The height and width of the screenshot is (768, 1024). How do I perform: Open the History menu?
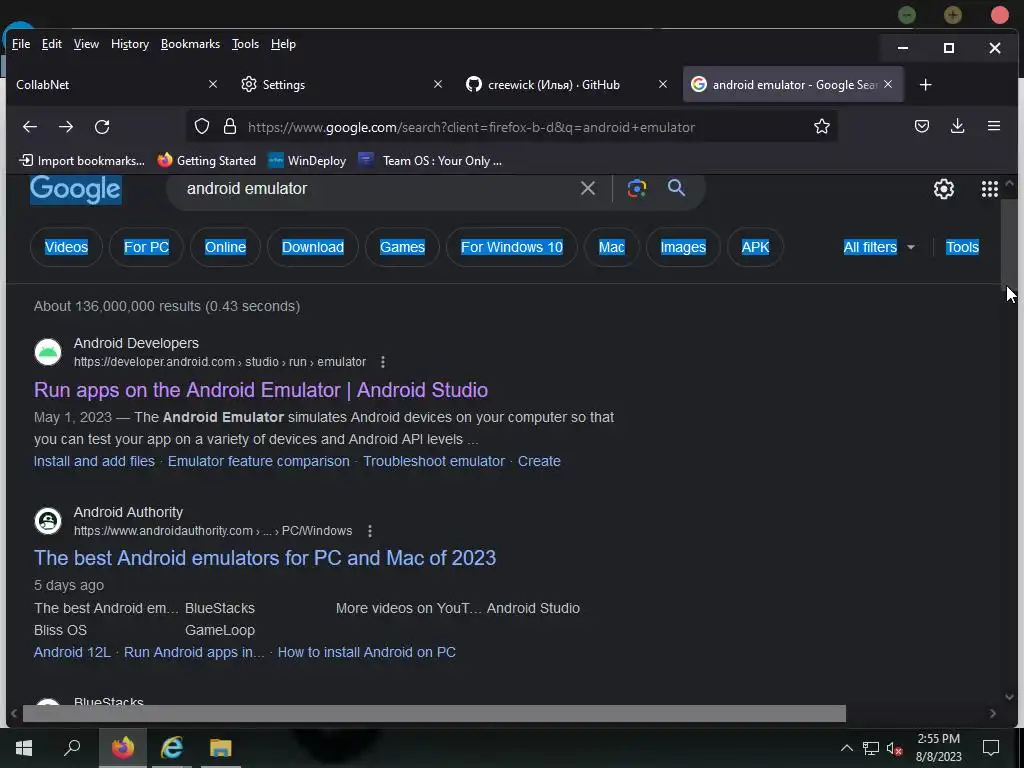[130, 44]
